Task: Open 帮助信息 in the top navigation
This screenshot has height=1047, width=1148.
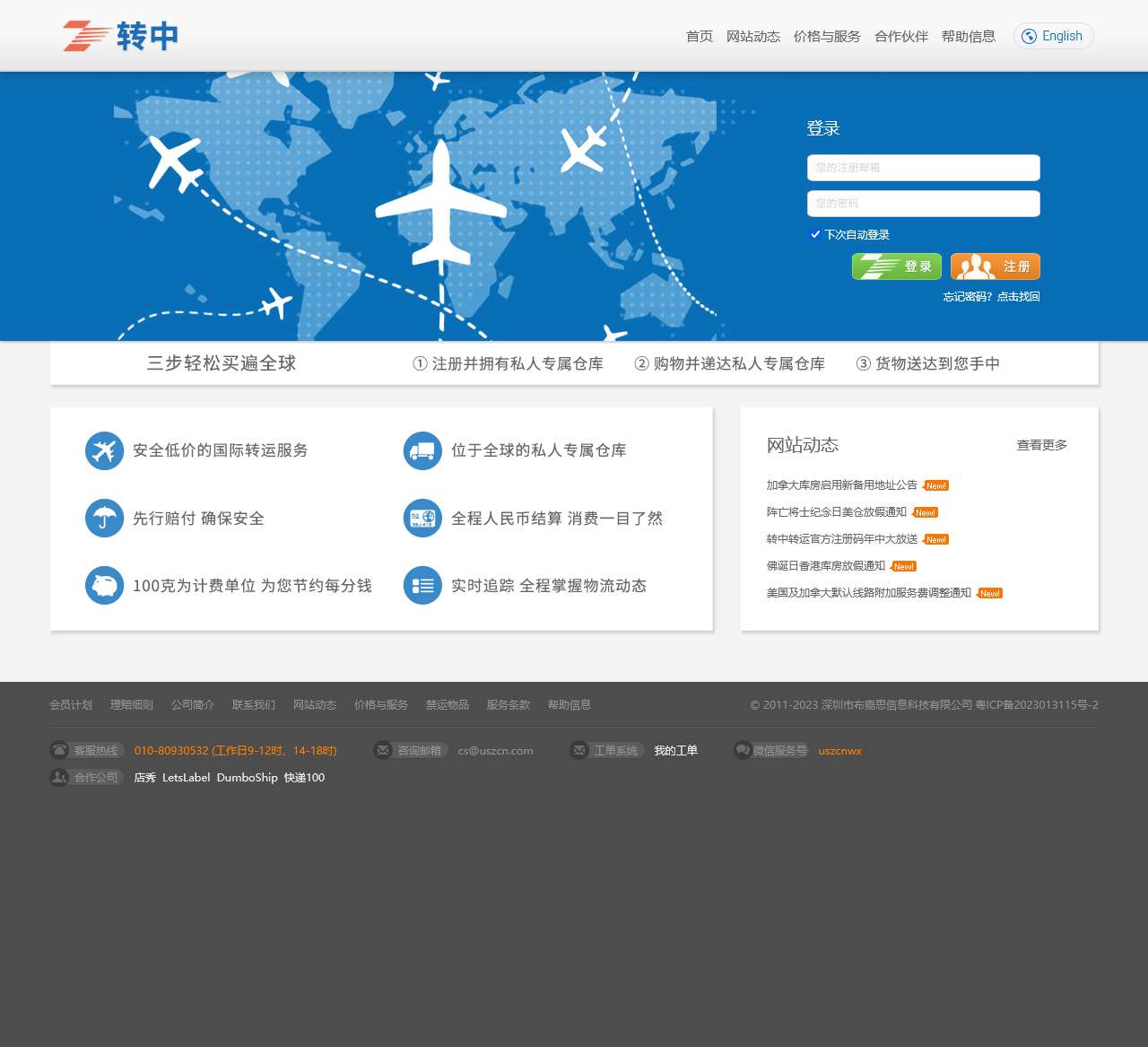Action: point(969,37)
